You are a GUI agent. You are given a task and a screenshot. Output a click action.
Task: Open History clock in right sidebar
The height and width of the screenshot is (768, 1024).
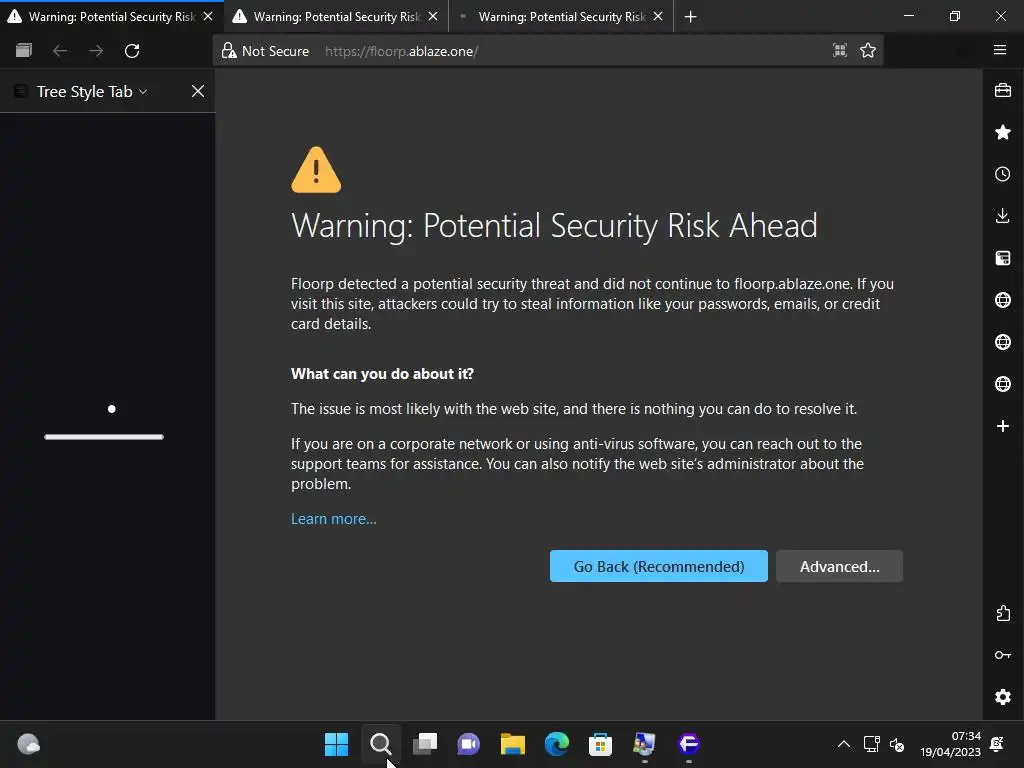point(1002,174)
